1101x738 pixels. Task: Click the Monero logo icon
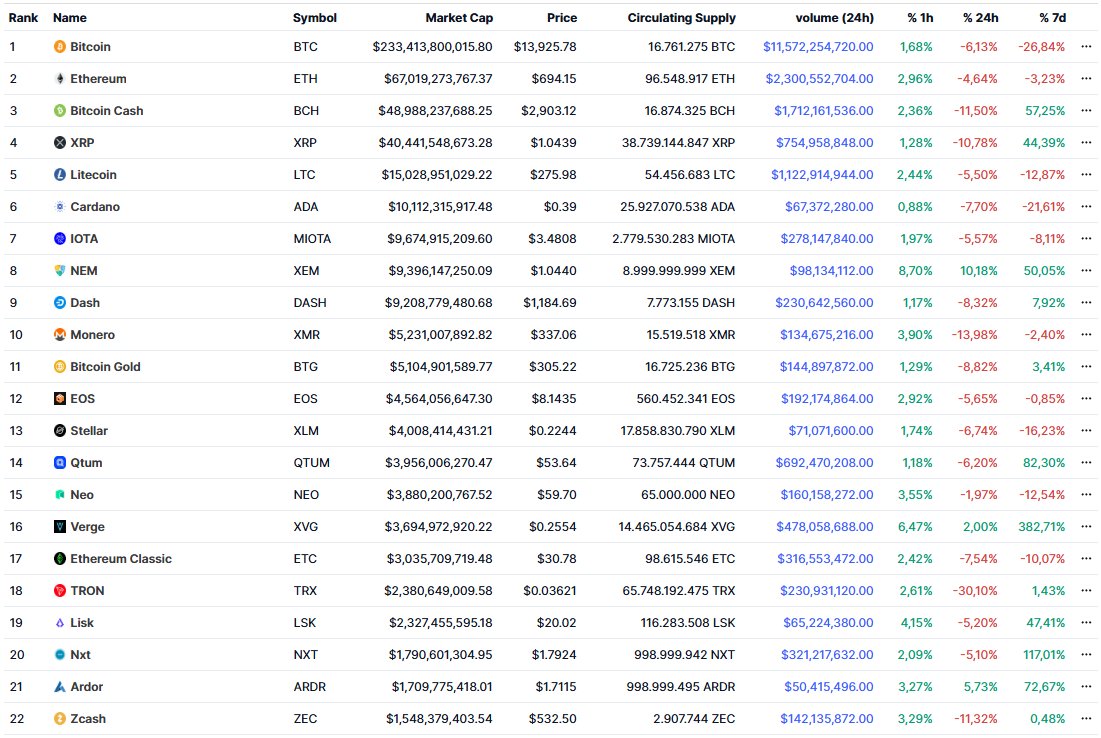60,334
